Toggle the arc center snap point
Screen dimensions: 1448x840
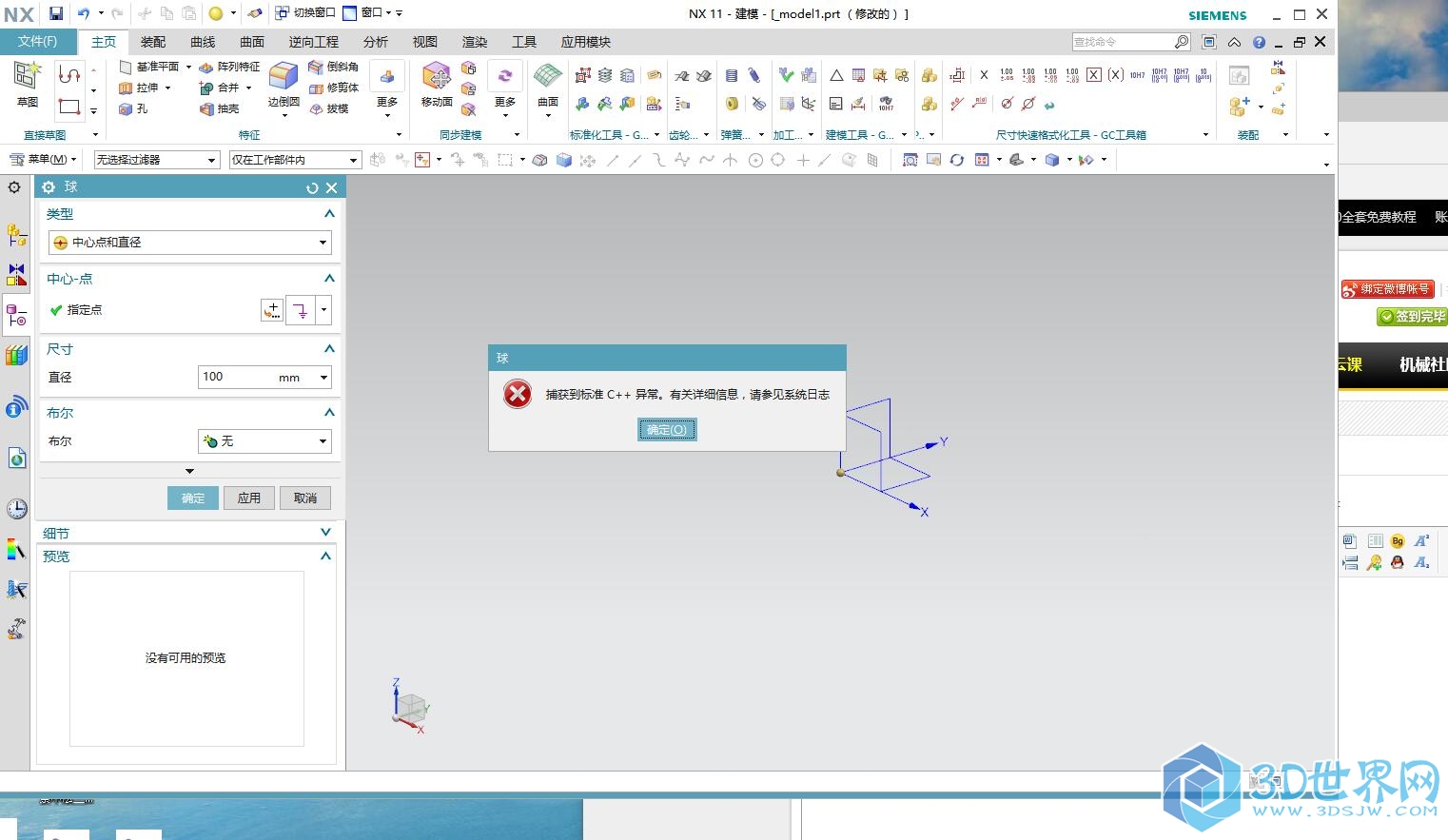point(755,160)
